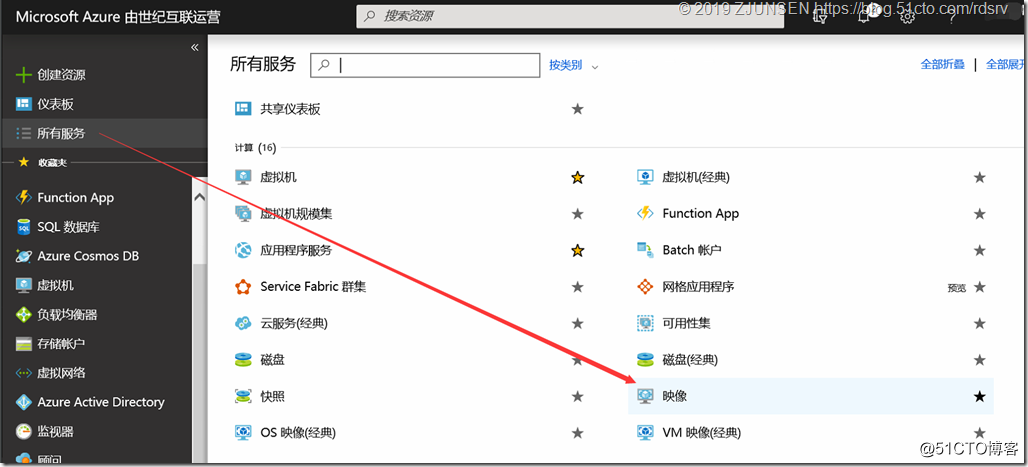Screen dimensions: 1028x467
Task: Click the Service Fabric 群集 icon
Action: click(x=243, y=287)
